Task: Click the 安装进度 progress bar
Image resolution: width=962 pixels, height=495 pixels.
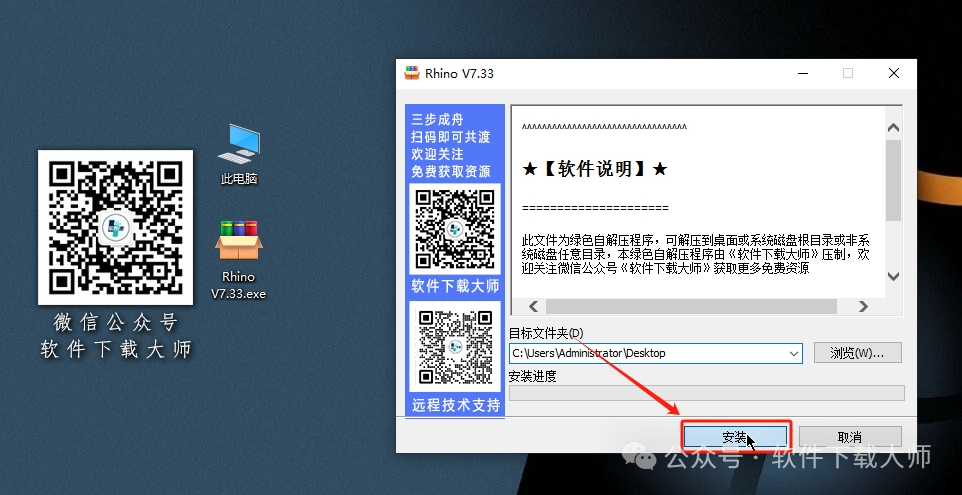Action: pos(707,393)
